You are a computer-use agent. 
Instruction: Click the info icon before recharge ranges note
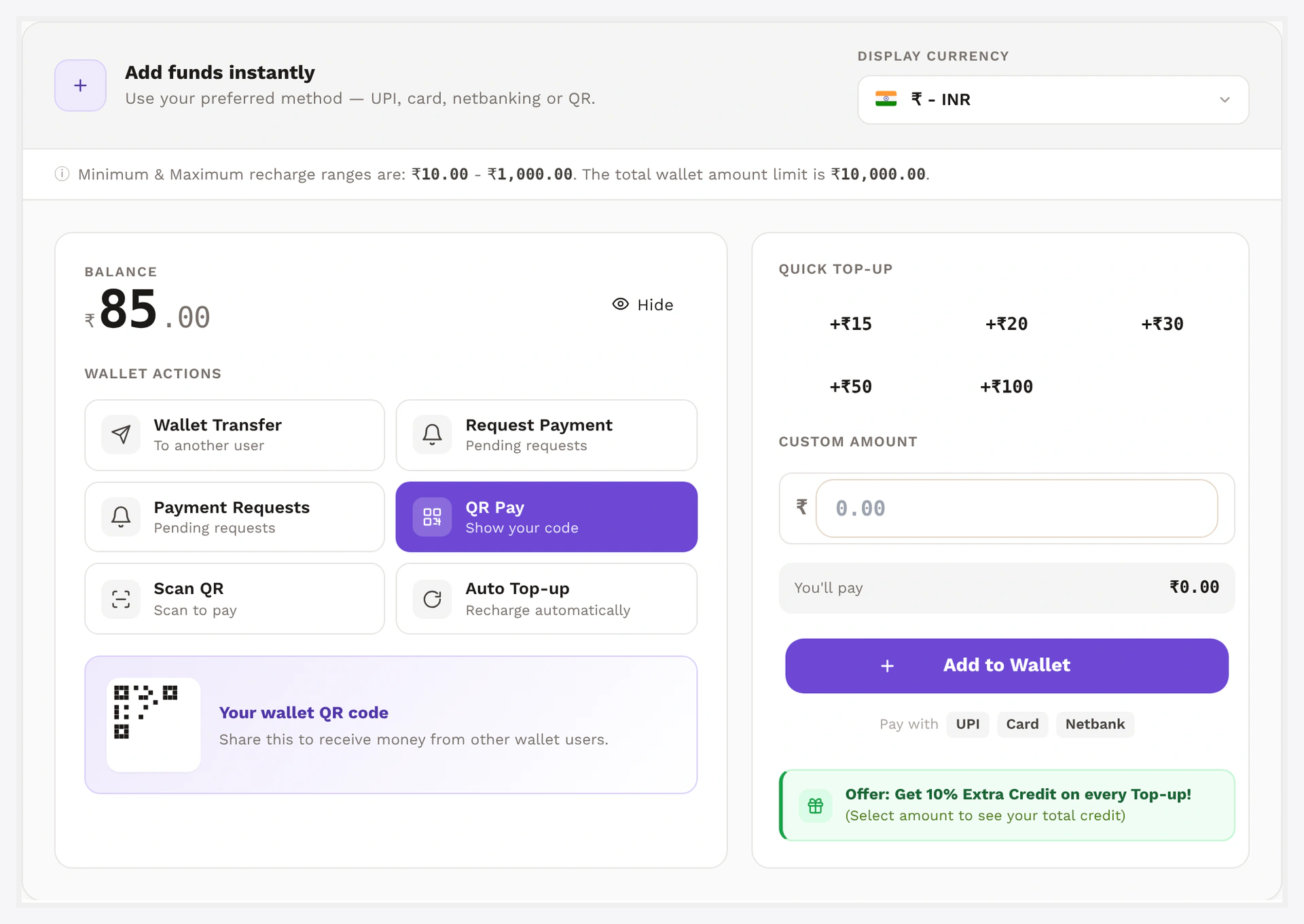coord(62,174)
